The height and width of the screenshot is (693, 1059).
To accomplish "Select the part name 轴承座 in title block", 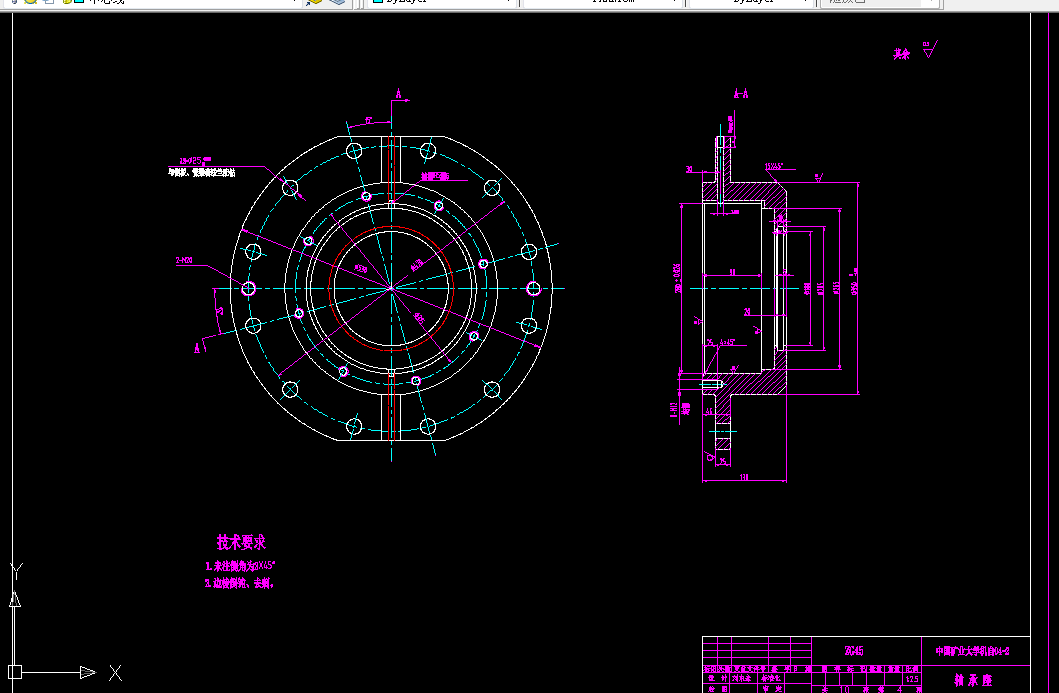I will [973, 680].
